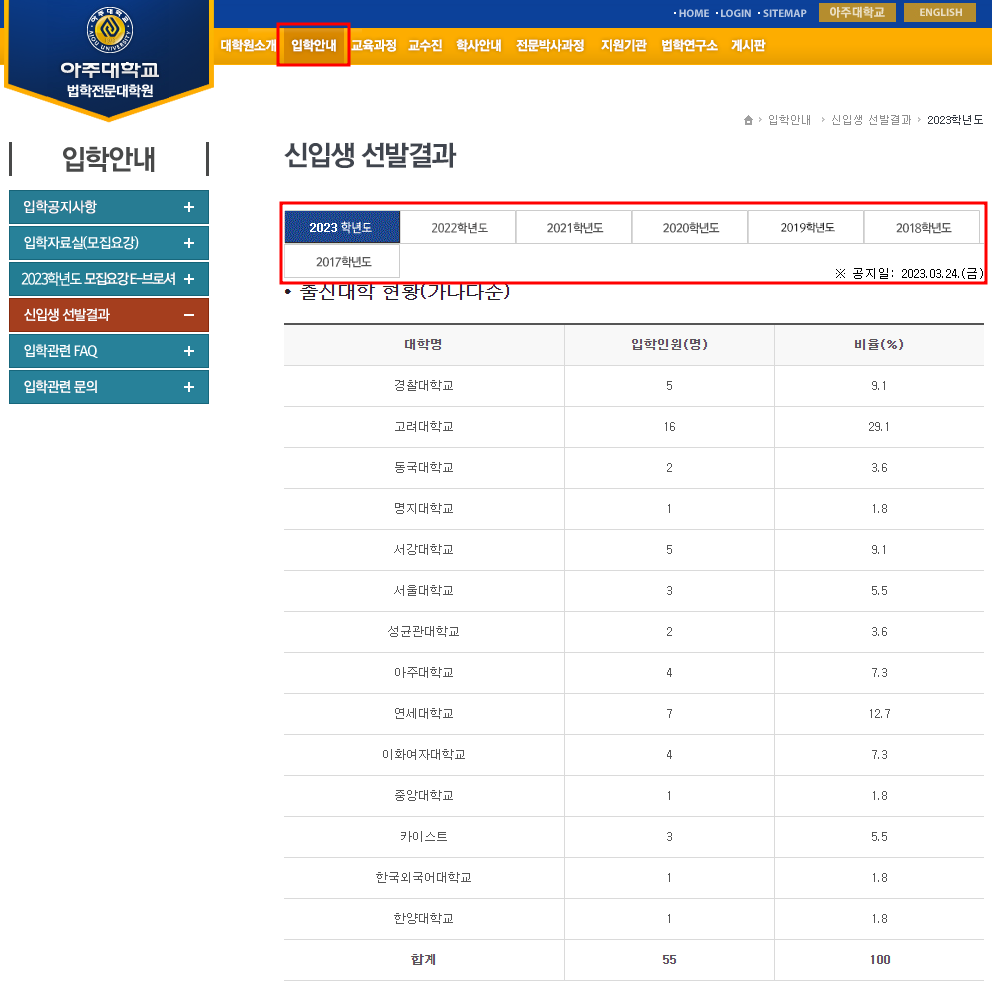Click the 연세대학교 row name
The width and height of the screenshot is (992, 991).
pyautogui.click(x=423, y=714)
